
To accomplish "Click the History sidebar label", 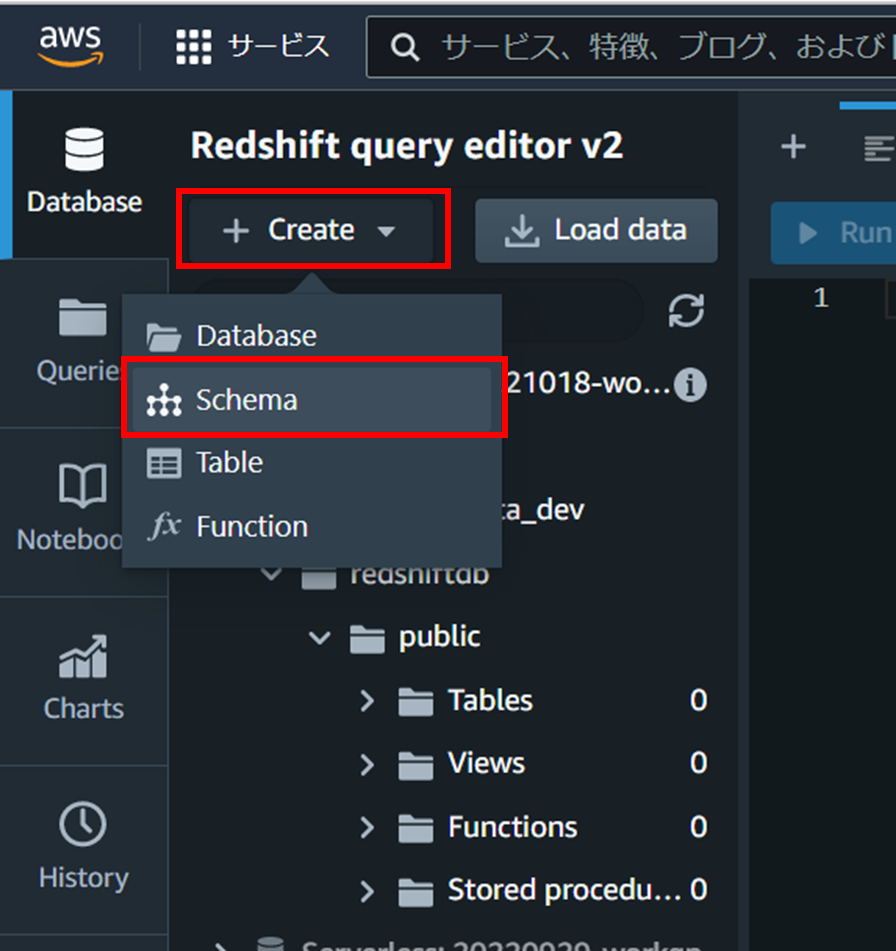I will click(84, 878).
